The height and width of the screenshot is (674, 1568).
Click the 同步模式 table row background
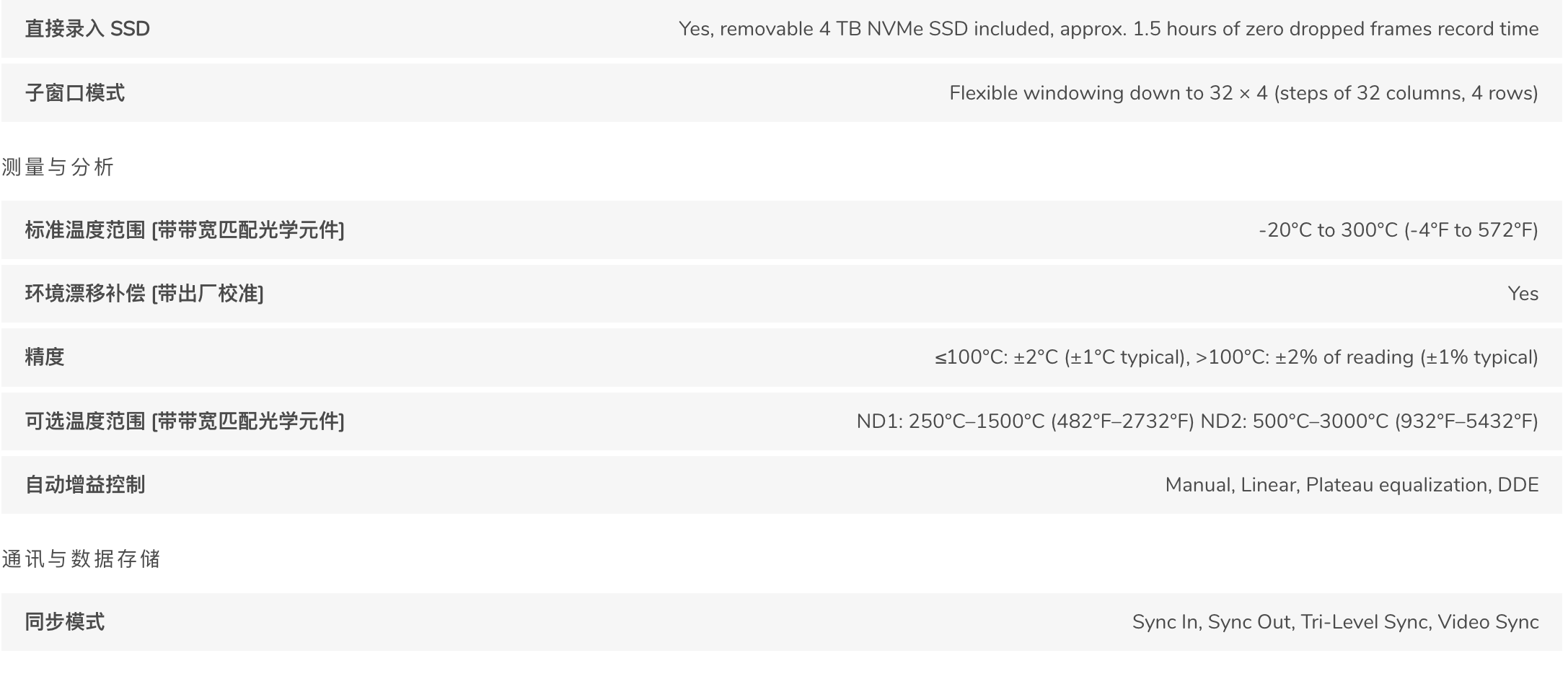coord(782,622)
